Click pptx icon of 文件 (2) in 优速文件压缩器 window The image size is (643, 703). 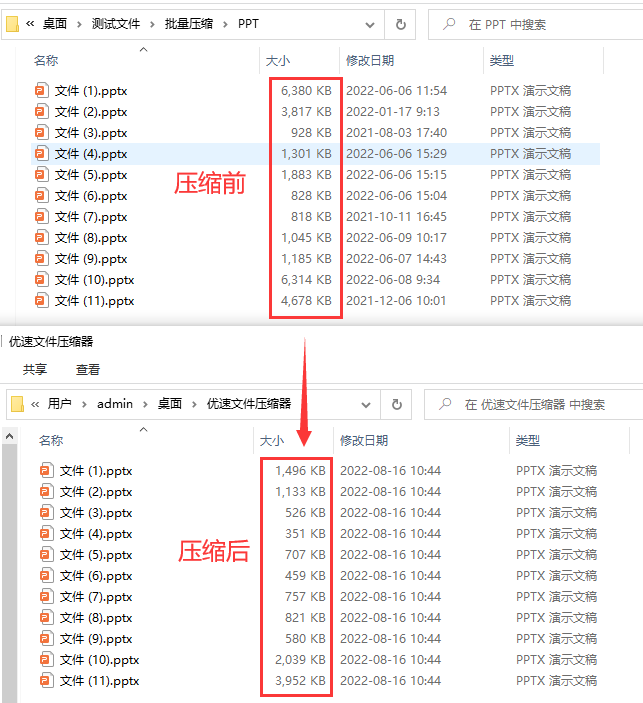tap(47, 492)
